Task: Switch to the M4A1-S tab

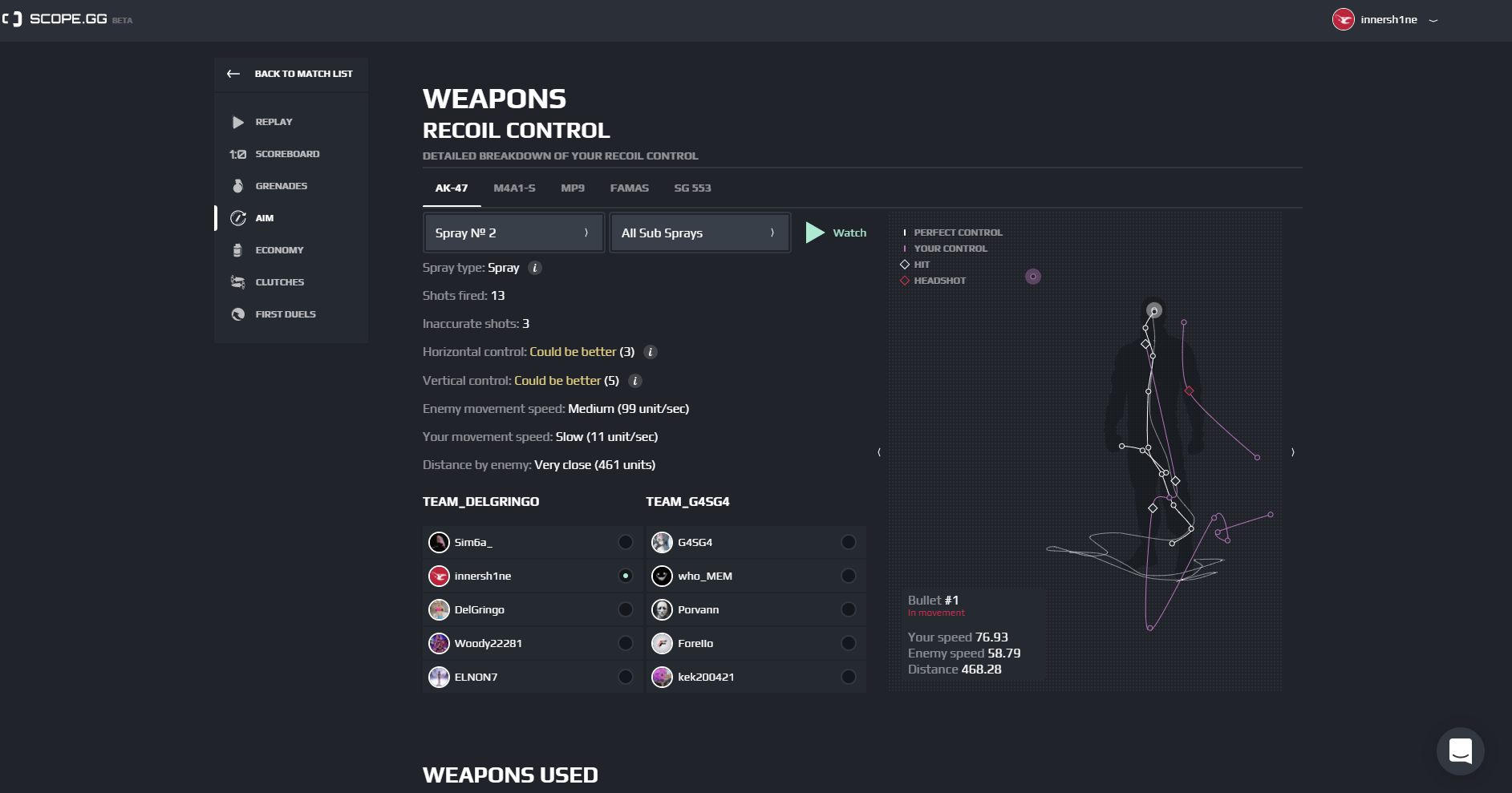Action: 514,188
